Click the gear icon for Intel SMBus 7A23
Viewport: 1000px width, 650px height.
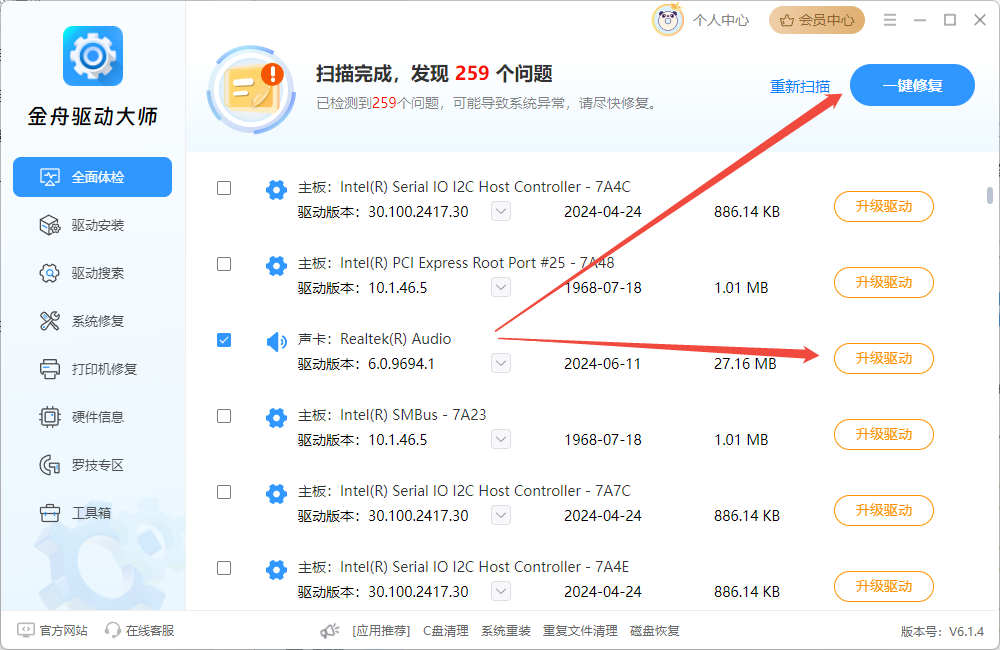276,418
